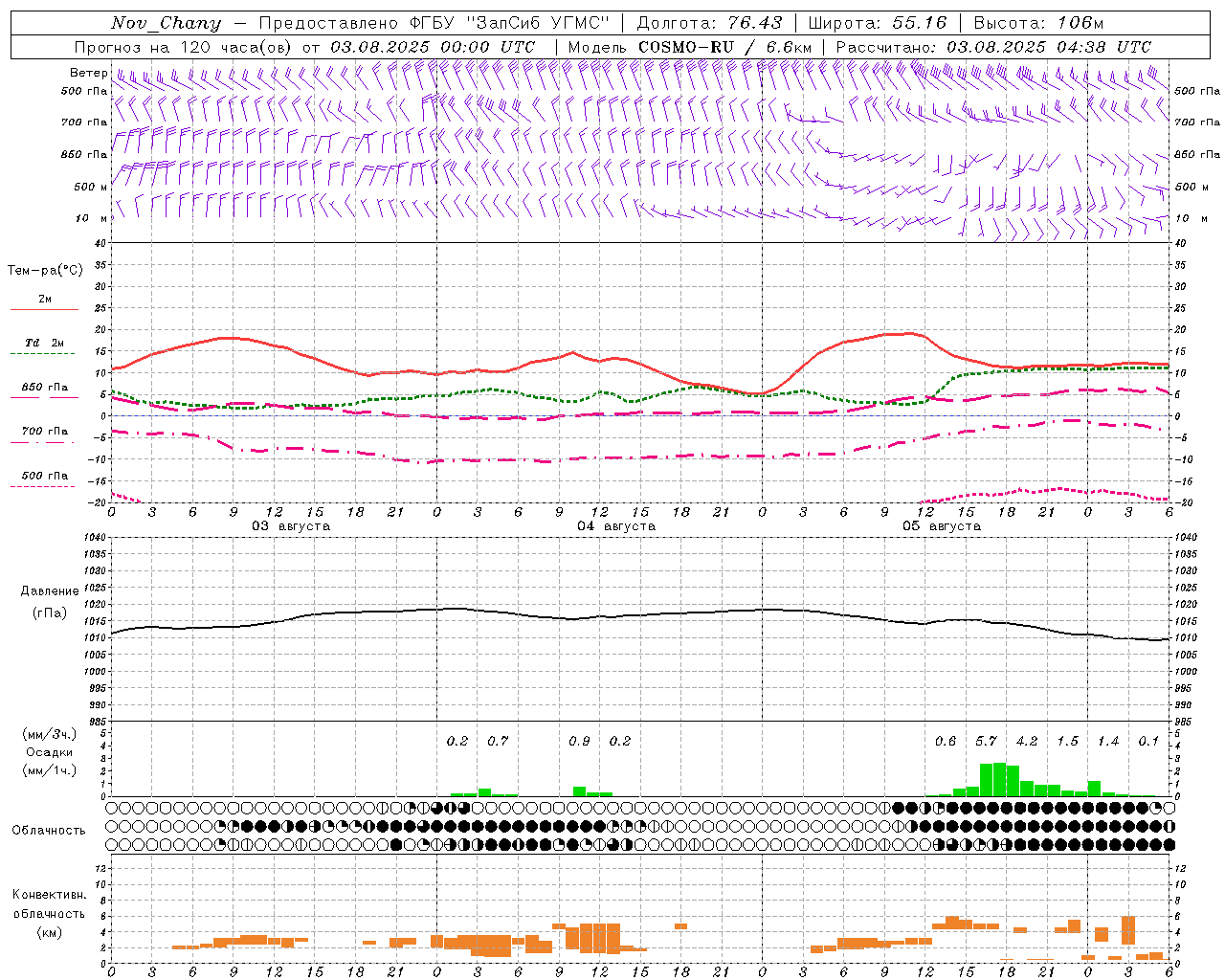
Task: Click the 4.2 precipitation total value
Action: click(1027, 741)
